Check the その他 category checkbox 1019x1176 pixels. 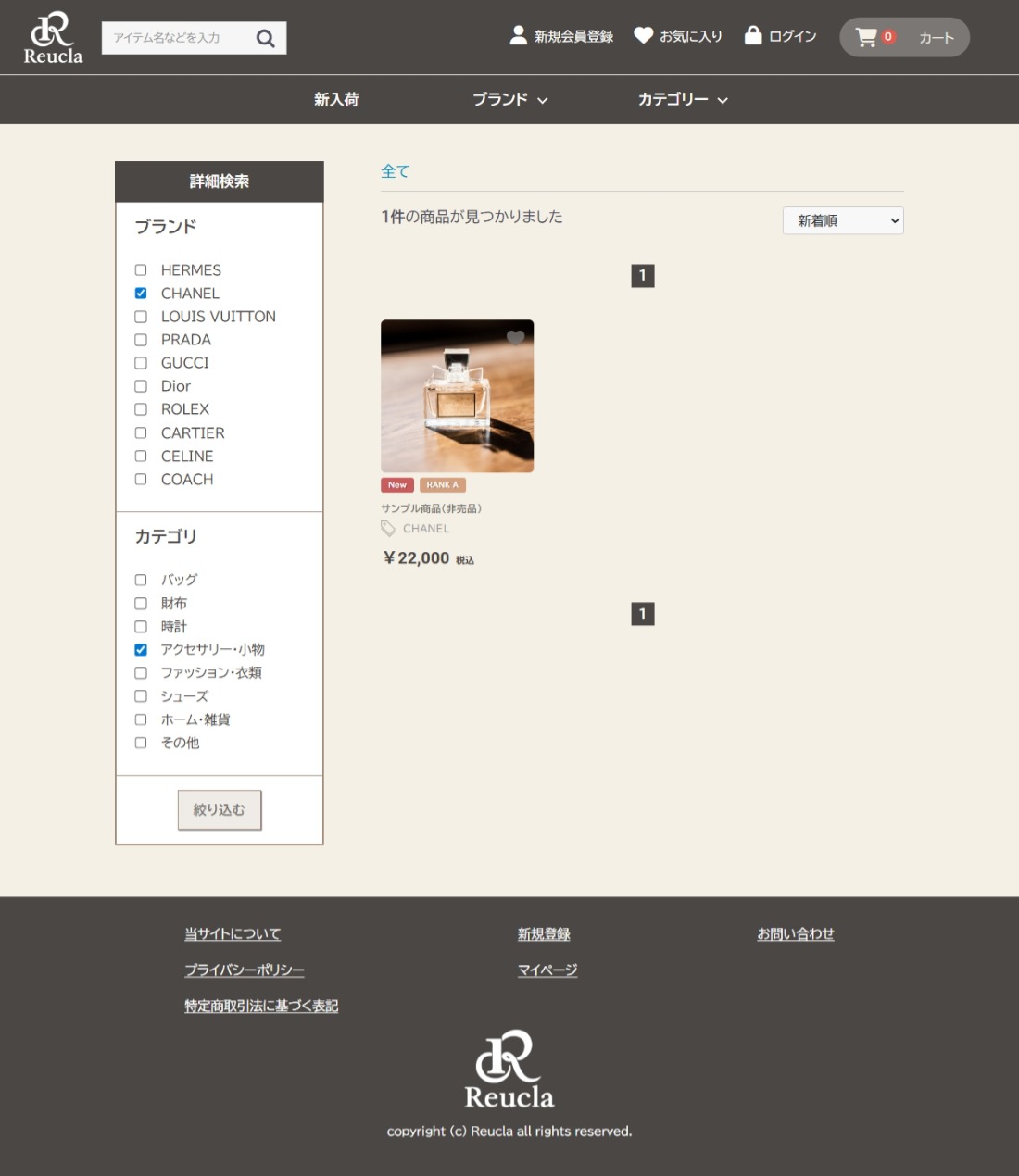141,743
